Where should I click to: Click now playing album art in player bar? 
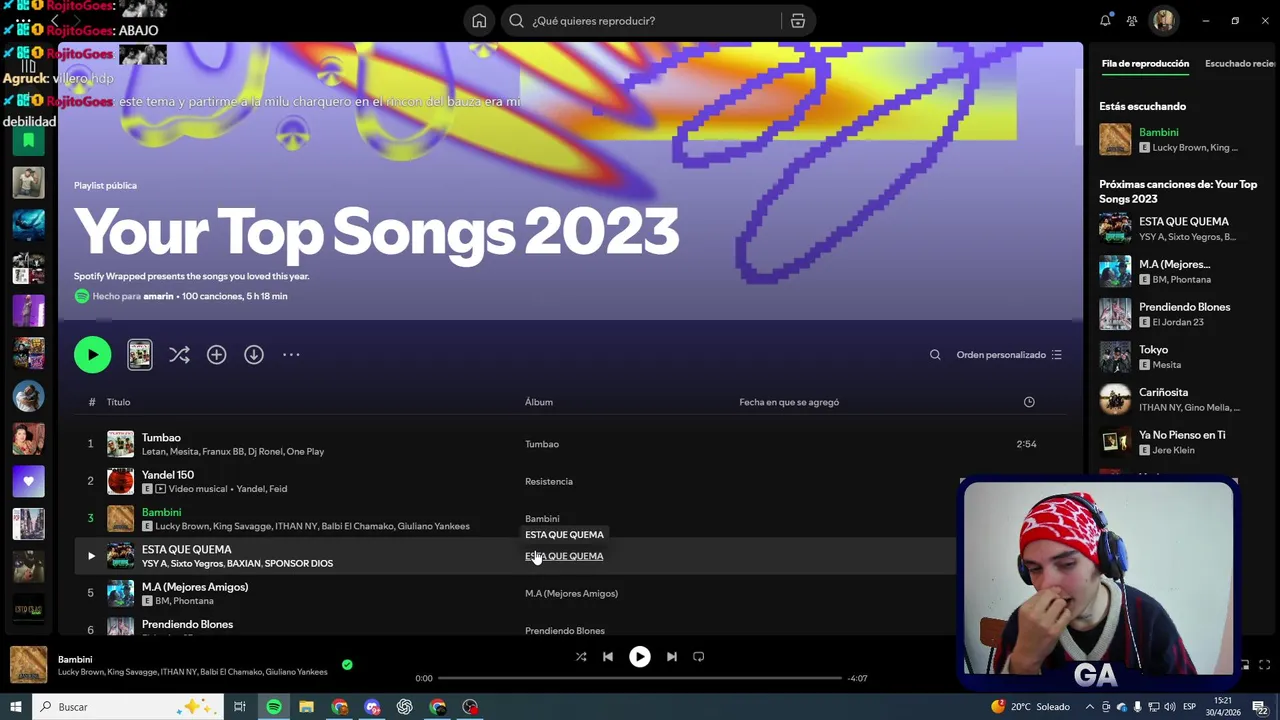pyautogui.click(x=29, y=665)
